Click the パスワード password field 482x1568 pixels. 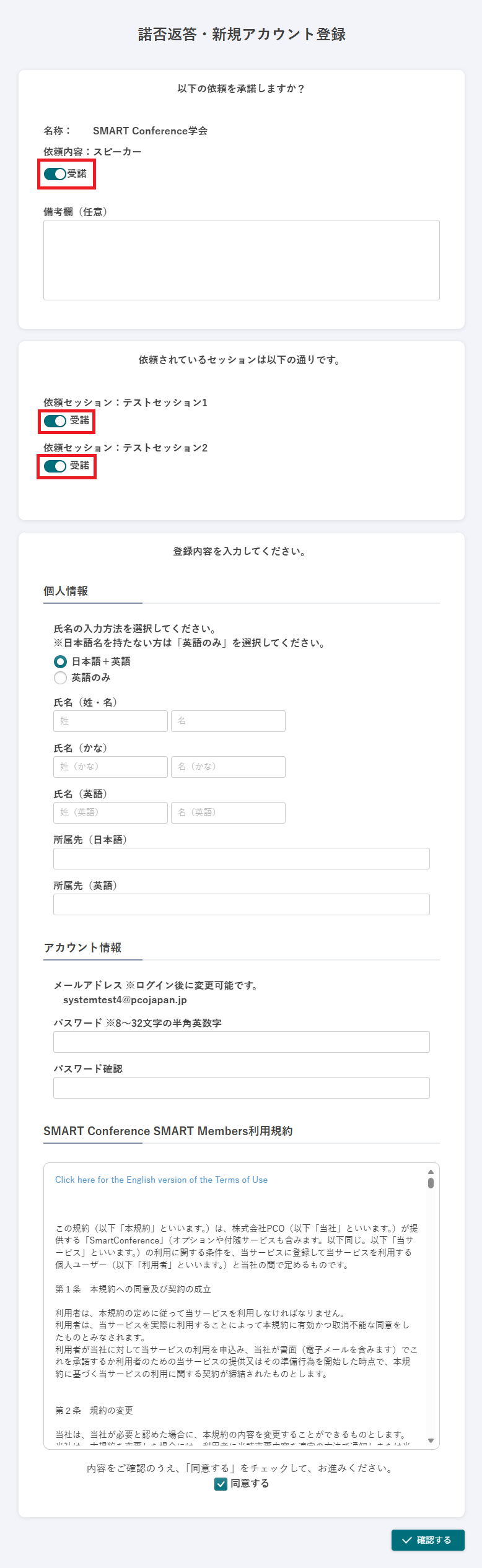pyautogui.click(x=241, y=1042)
